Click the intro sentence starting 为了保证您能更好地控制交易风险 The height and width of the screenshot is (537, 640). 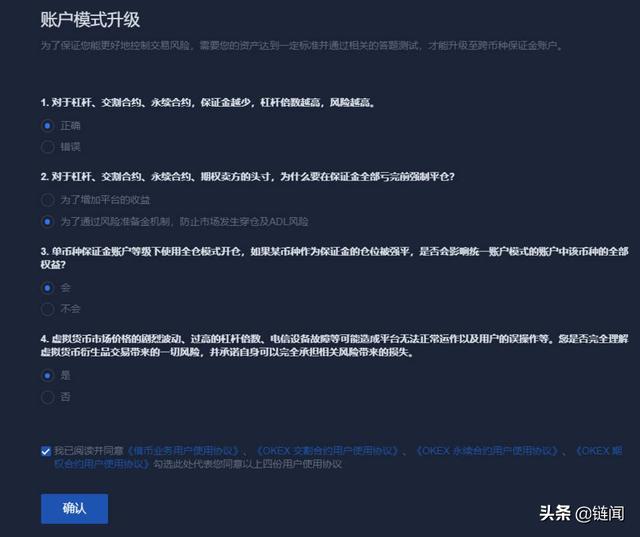coord(302,45)
